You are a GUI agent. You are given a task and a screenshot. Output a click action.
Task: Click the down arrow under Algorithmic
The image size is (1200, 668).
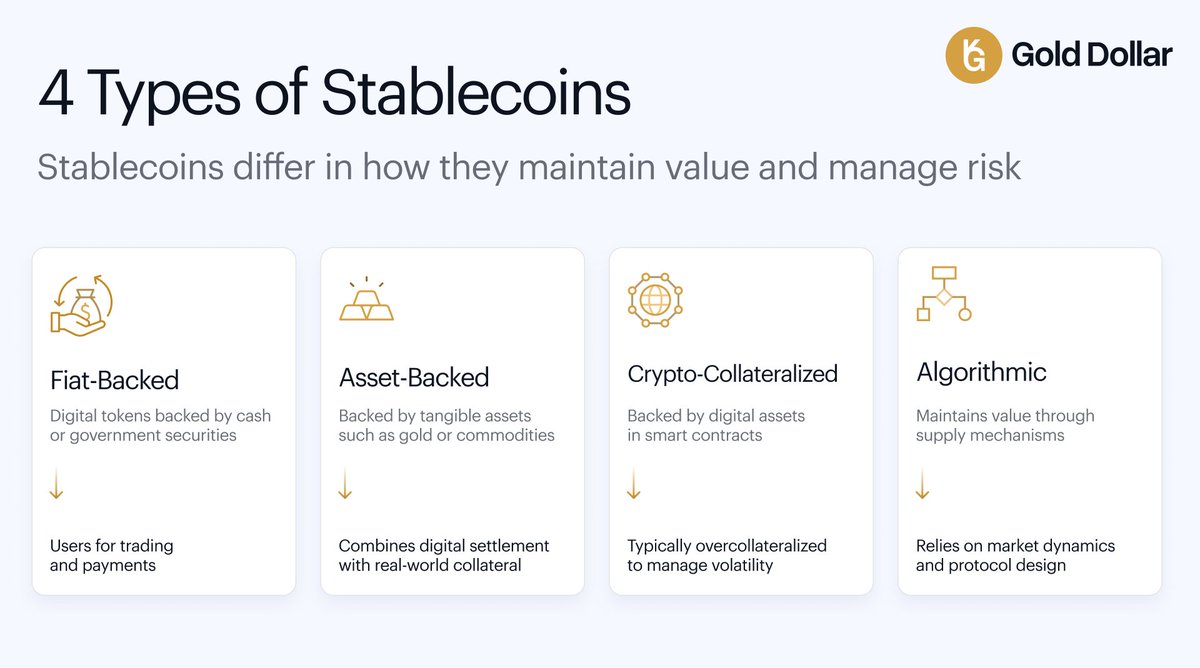[x=923, y=486]
